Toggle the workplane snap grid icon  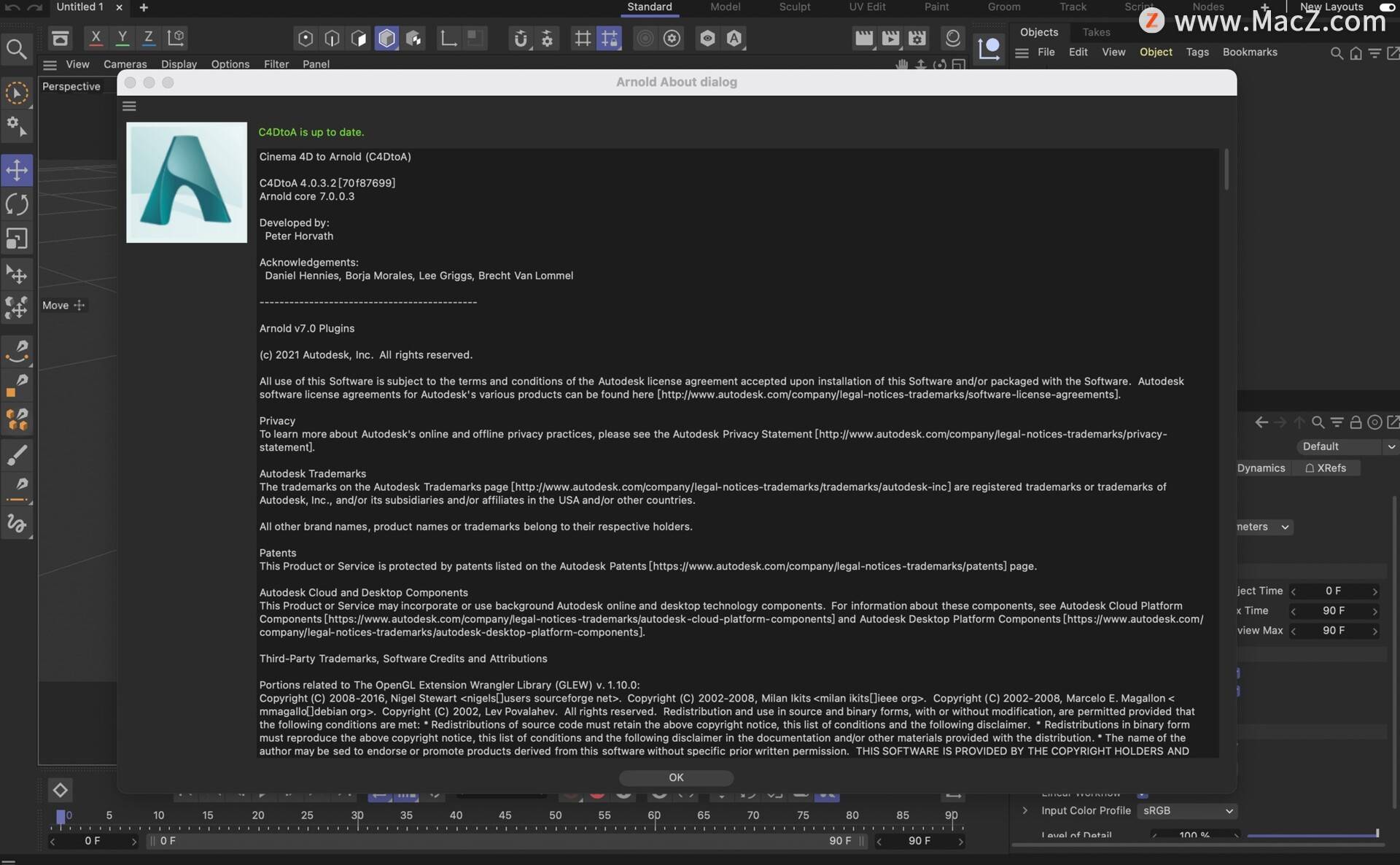582,38
